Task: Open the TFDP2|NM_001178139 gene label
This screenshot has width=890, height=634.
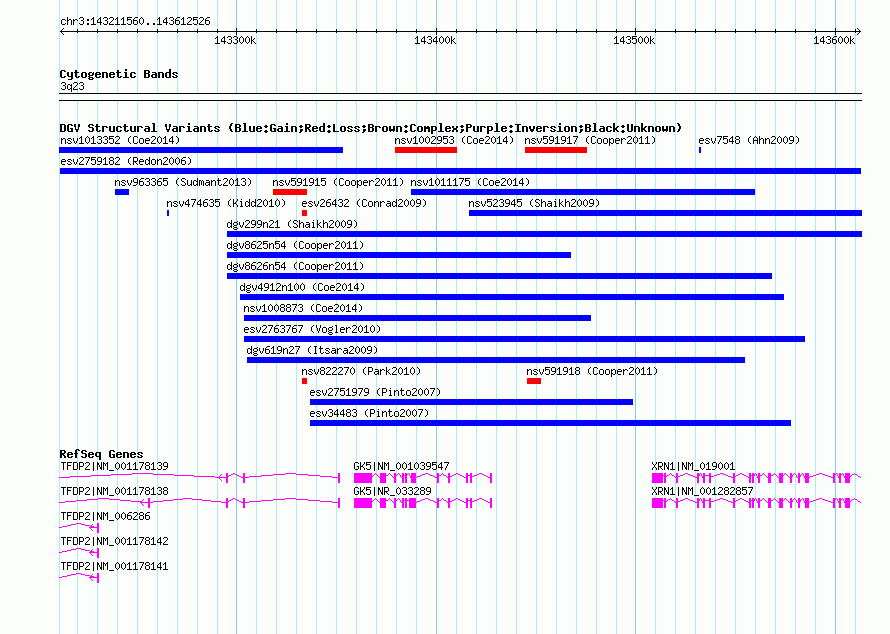Action: (x=114, y=467)
